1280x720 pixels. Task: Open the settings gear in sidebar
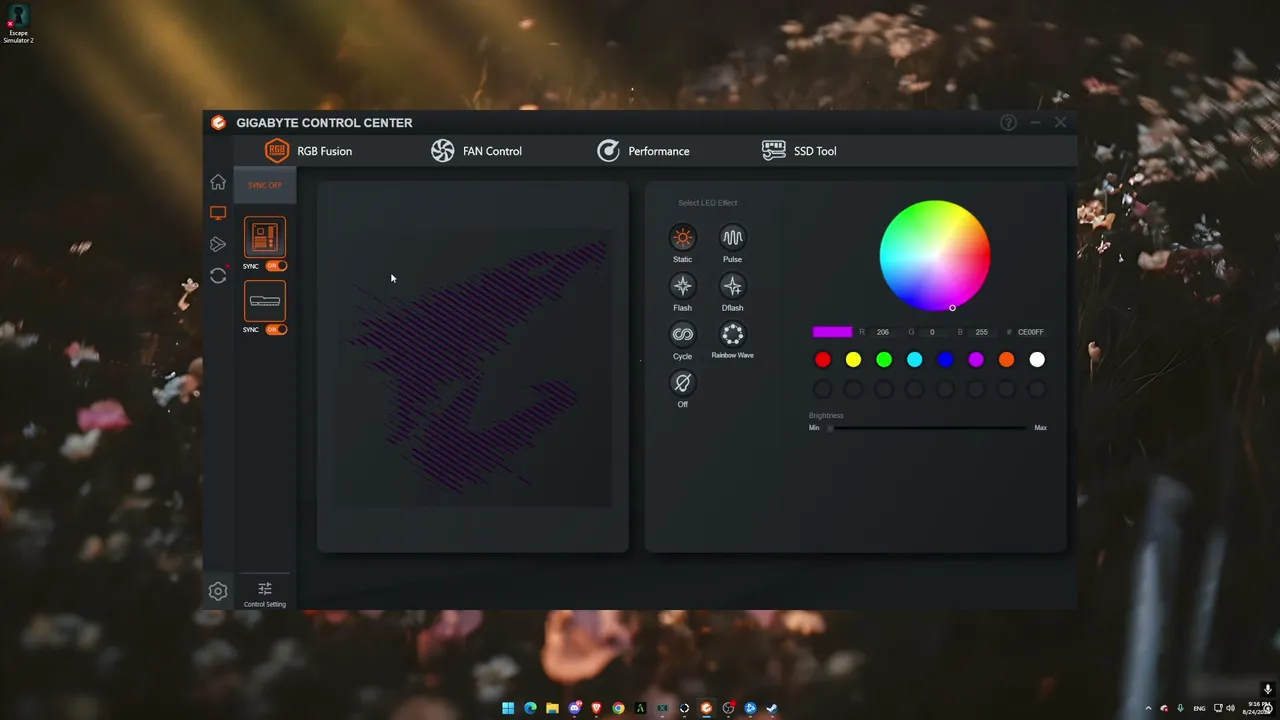pyautogui.click(x=218, y=591)
